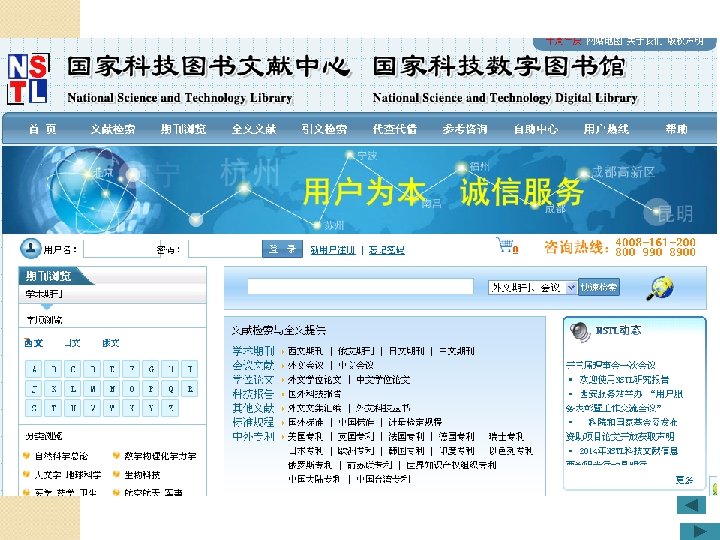
Task: Select letter Q in journal index
Action: 171,389
